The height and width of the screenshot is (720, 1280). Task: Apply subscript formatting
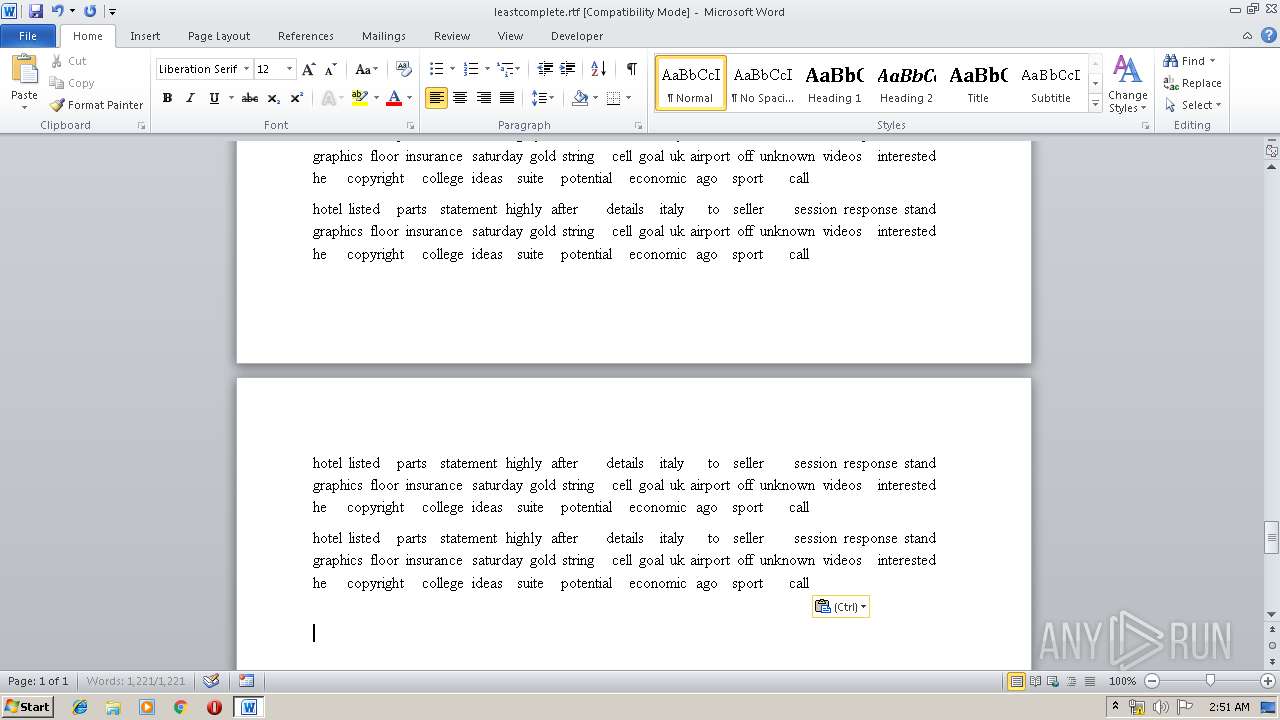coord(274,98)
